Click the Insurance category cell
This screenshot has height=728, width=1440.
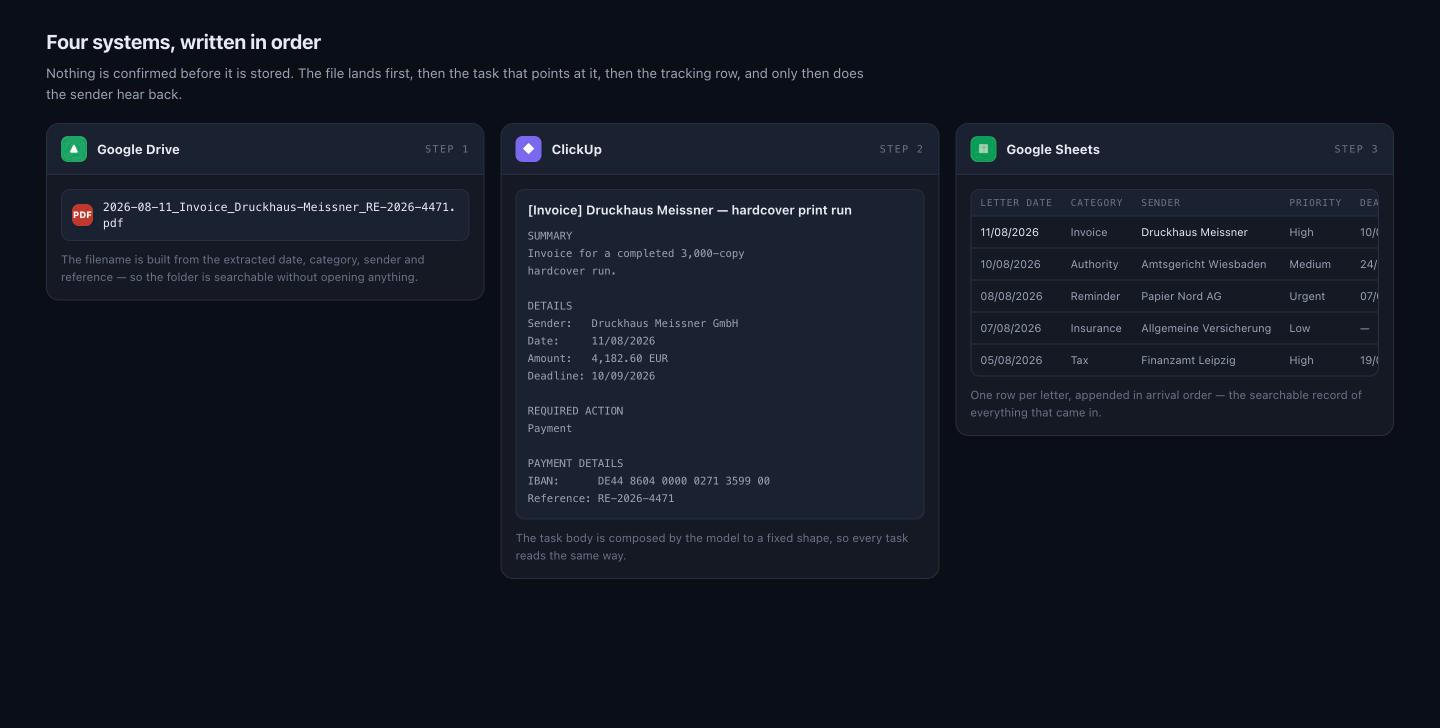point(1097,328)
